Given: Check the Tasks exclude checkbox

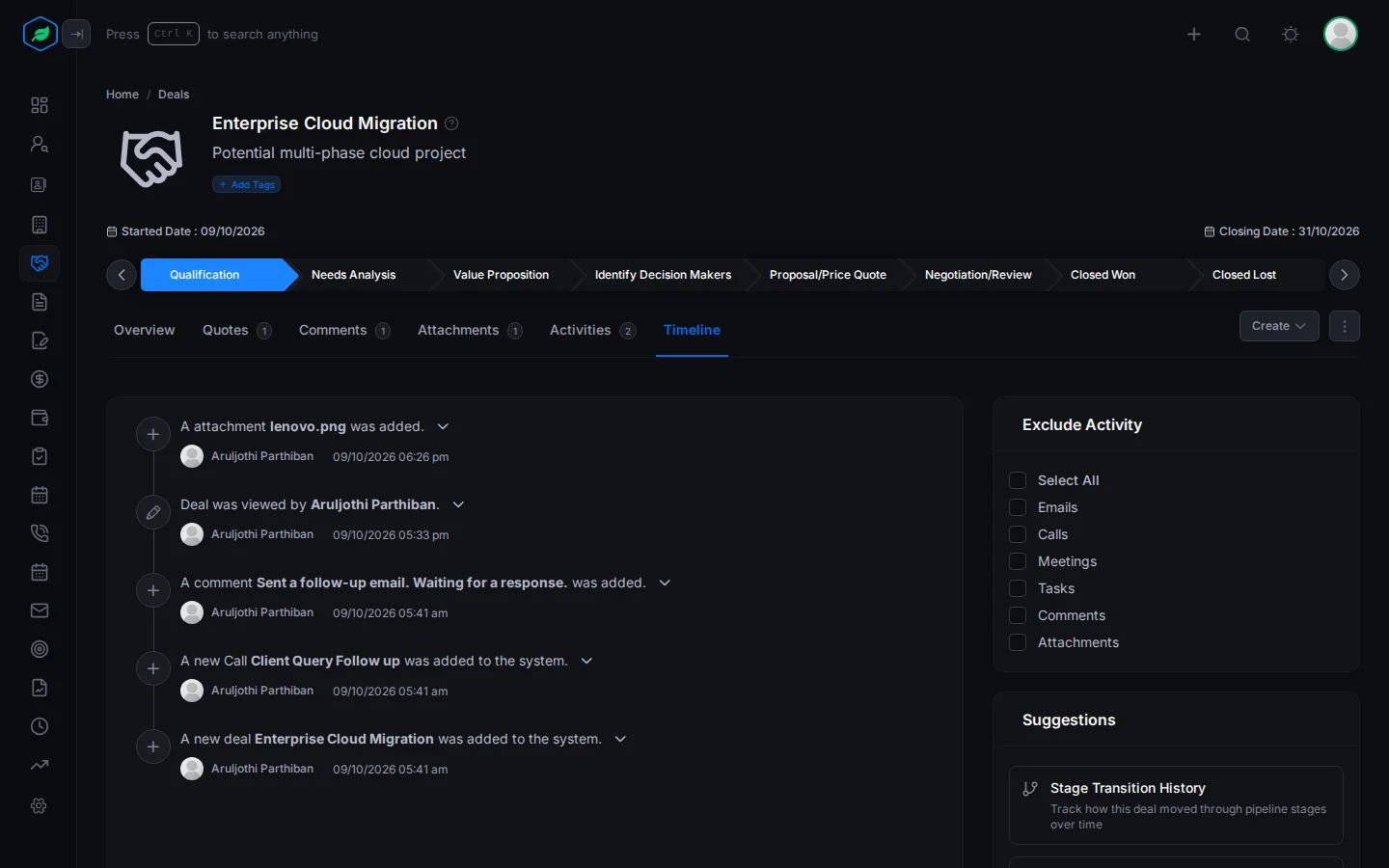Looking at the screenshot, I should pyautogui.click(x=1018, y=588).
